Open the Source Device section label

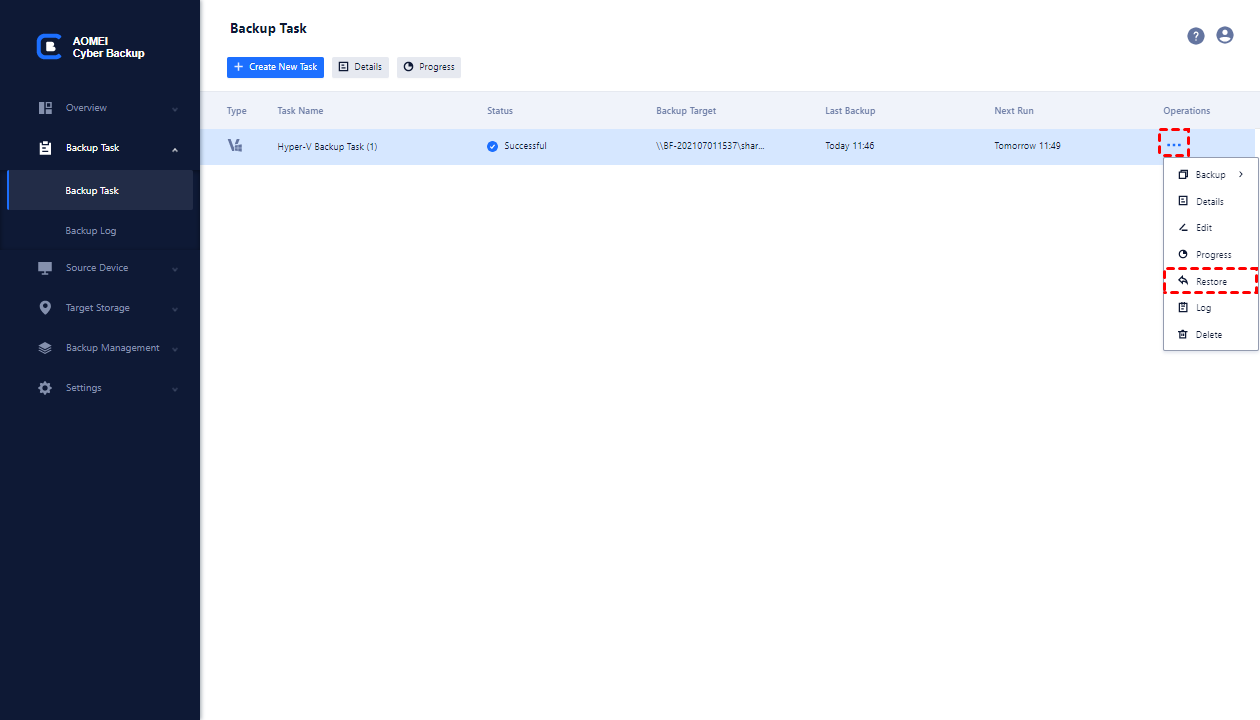pyautogui.click(x=97, y=268)
